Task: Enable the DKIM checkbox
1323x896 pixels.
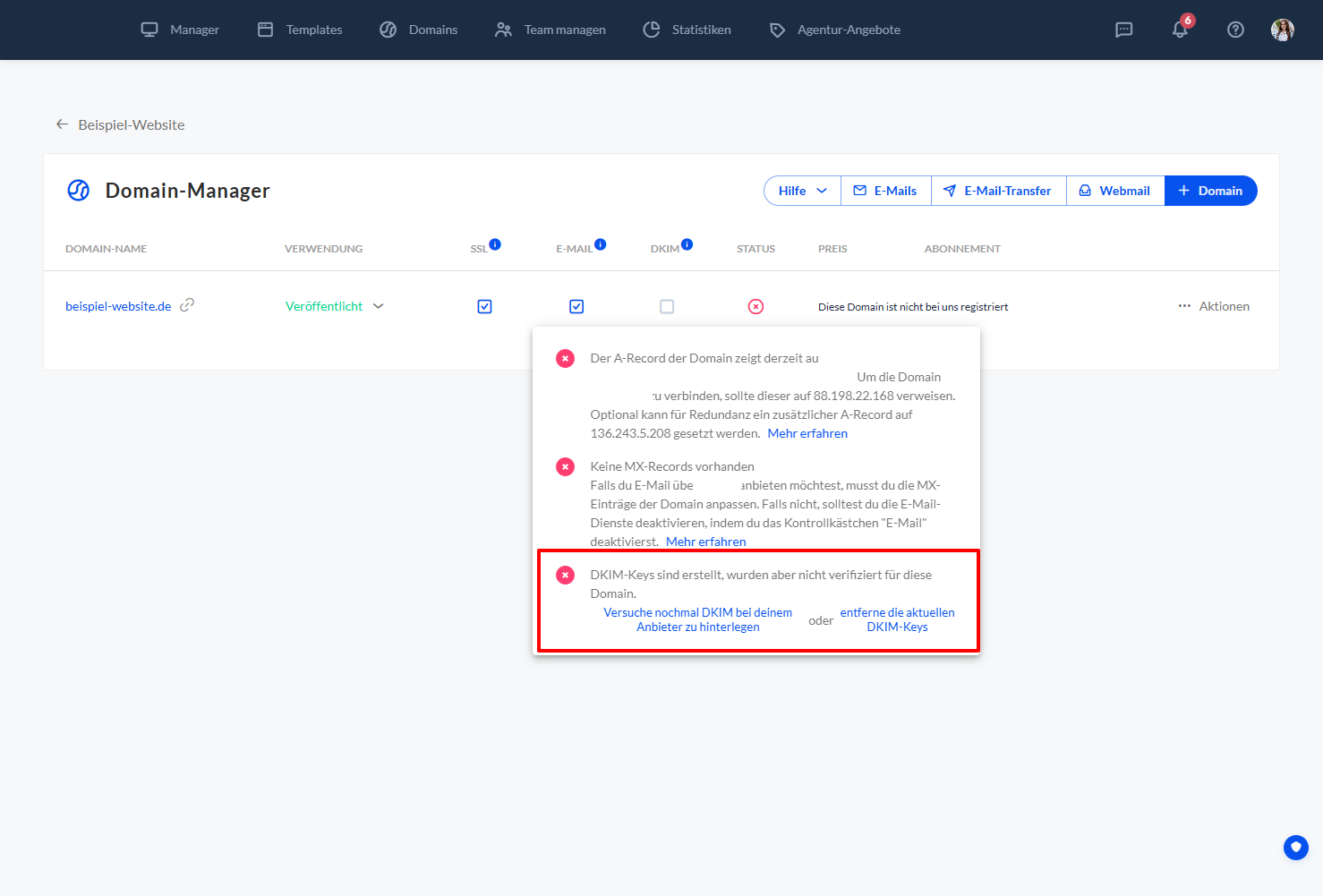Action: (667, 307)
